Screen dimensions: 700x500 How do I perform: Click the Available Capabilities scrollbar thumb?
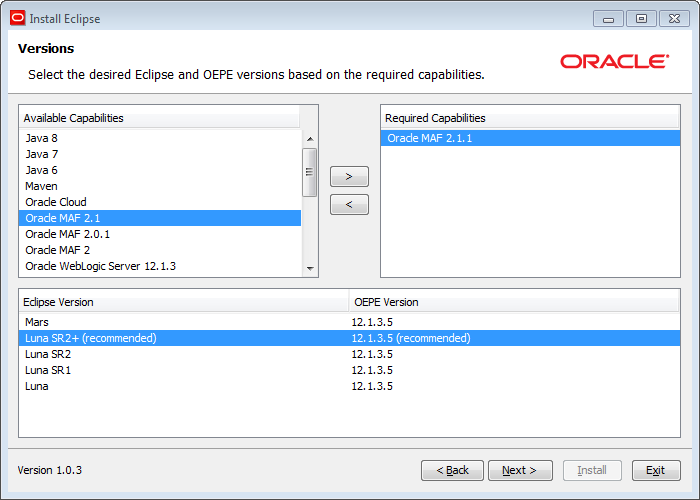pos(309,172)
